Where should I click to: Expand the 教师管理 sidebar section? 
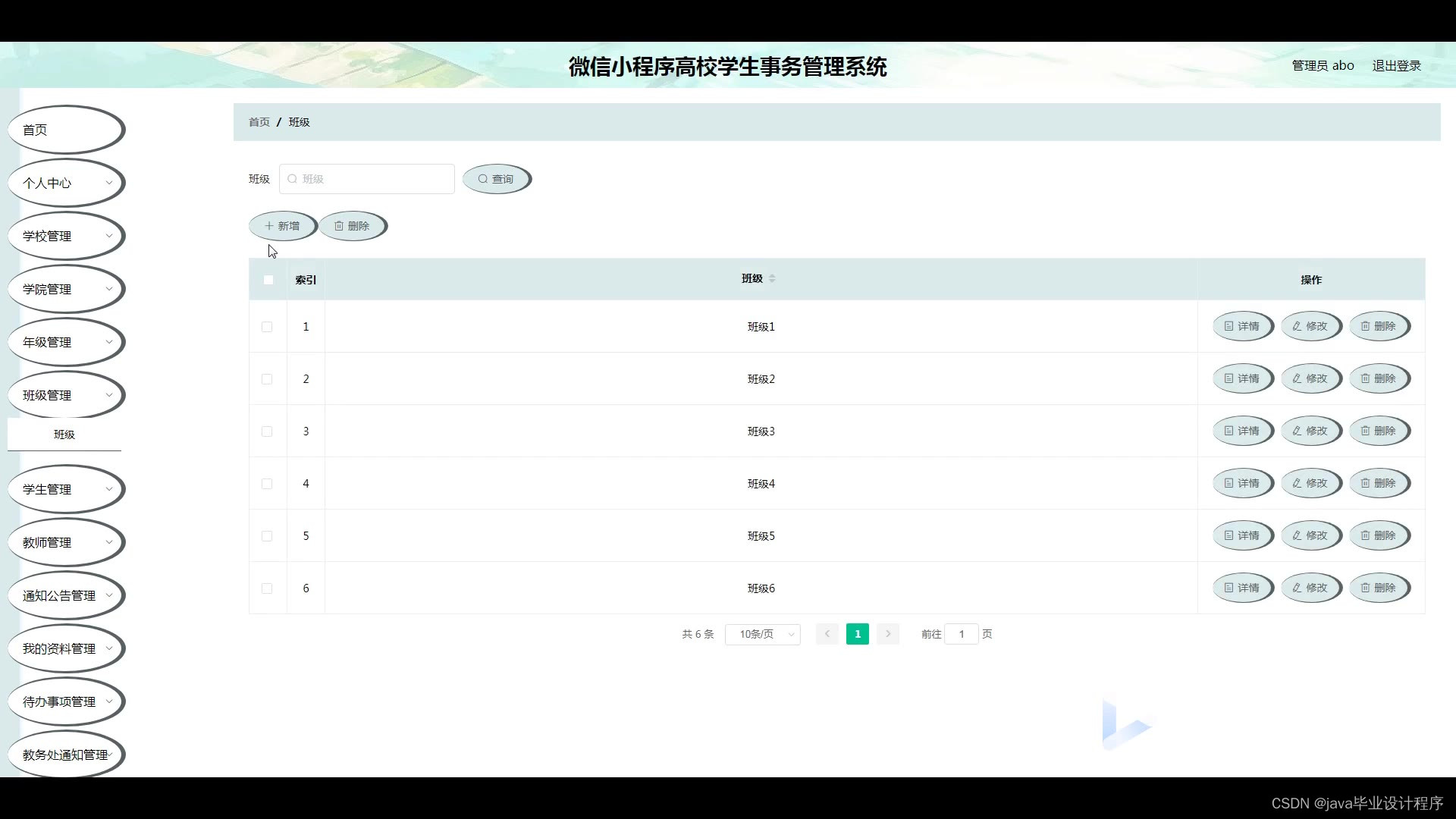65,542
